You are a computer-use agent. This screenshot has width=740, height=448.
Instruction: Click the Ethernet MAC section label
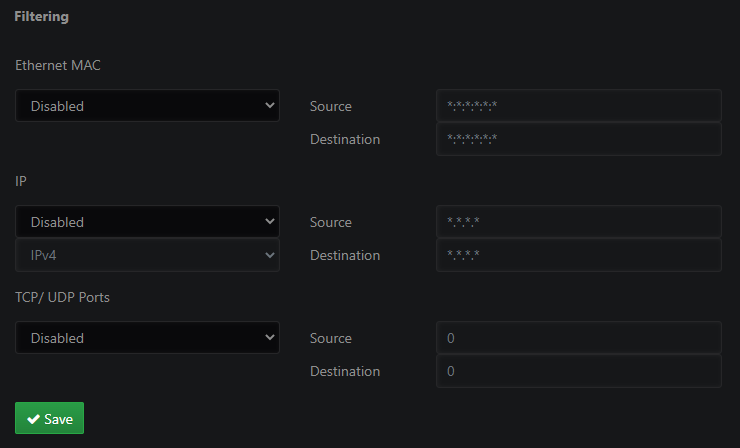pyautogui.click(x=58, y=65)
